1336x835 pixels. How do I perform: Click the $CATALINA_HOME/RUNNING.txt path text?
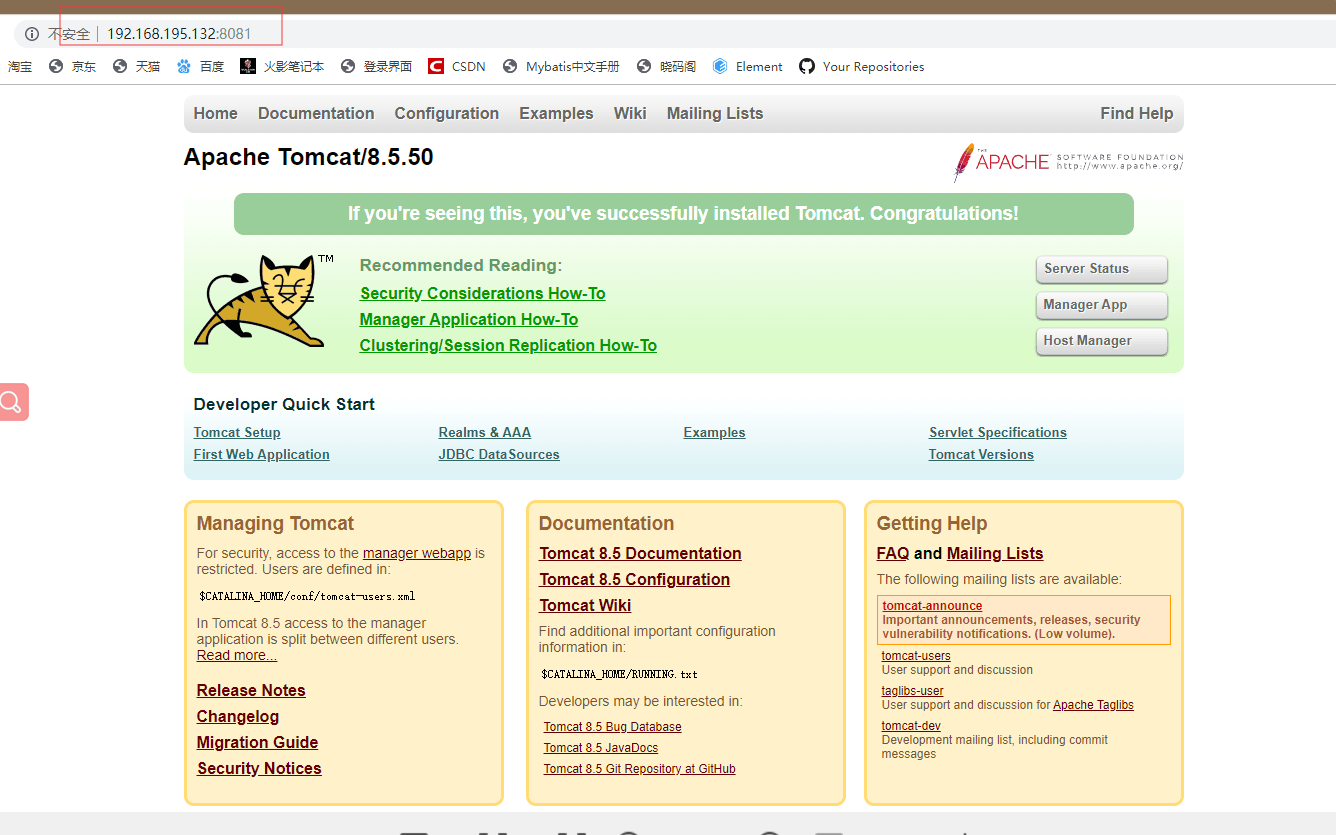(x=619, y=674)
